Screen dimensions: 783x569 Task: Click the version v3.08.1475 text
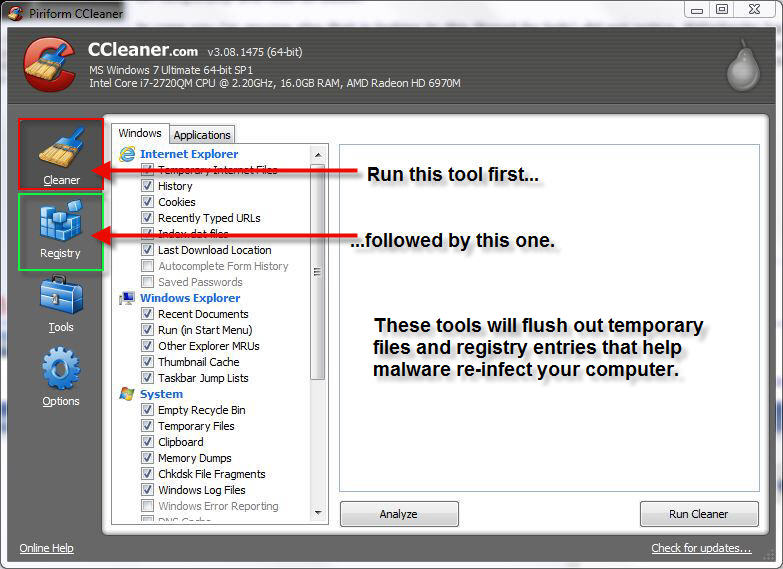255,52
